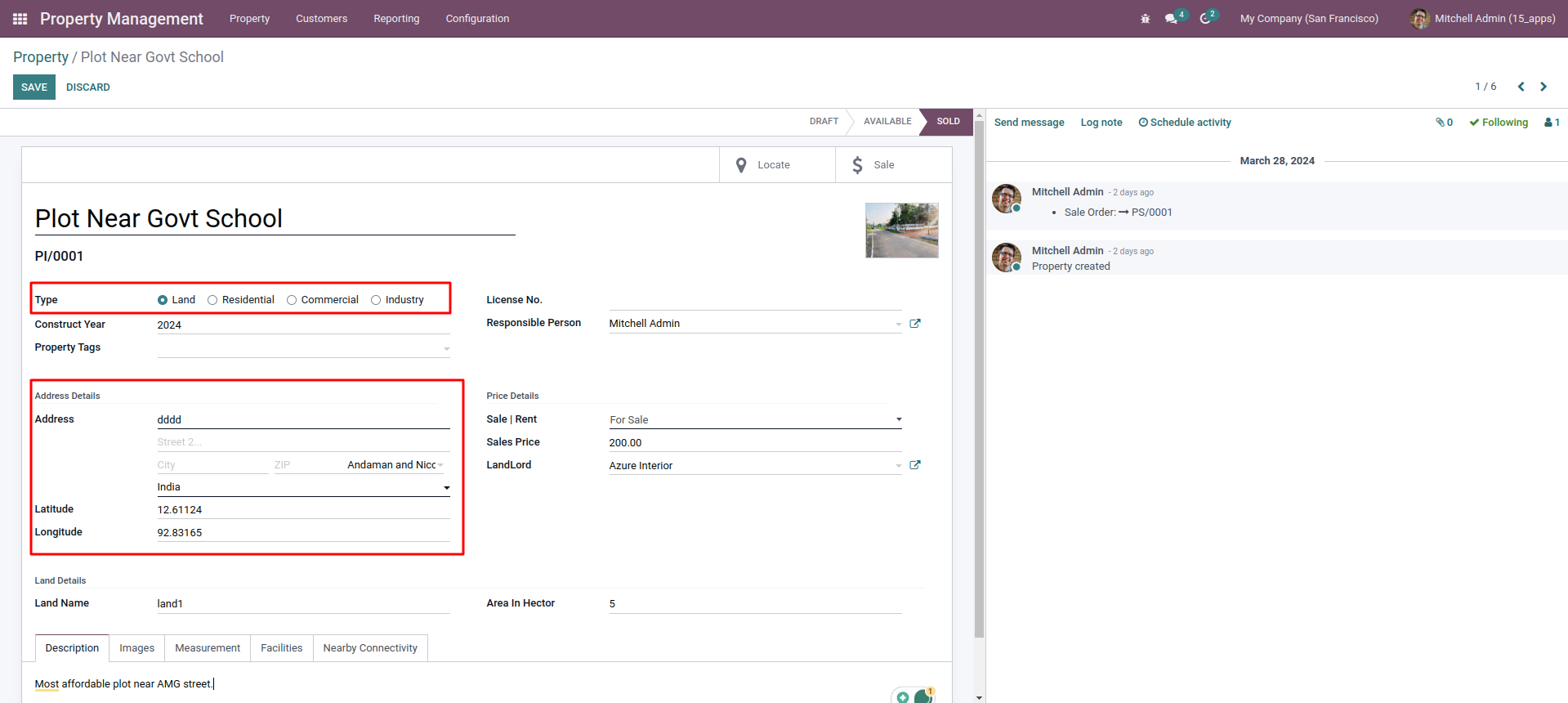Open the apps grid menu icon
Screen dimensions: 1568x703
click(20, 19)
